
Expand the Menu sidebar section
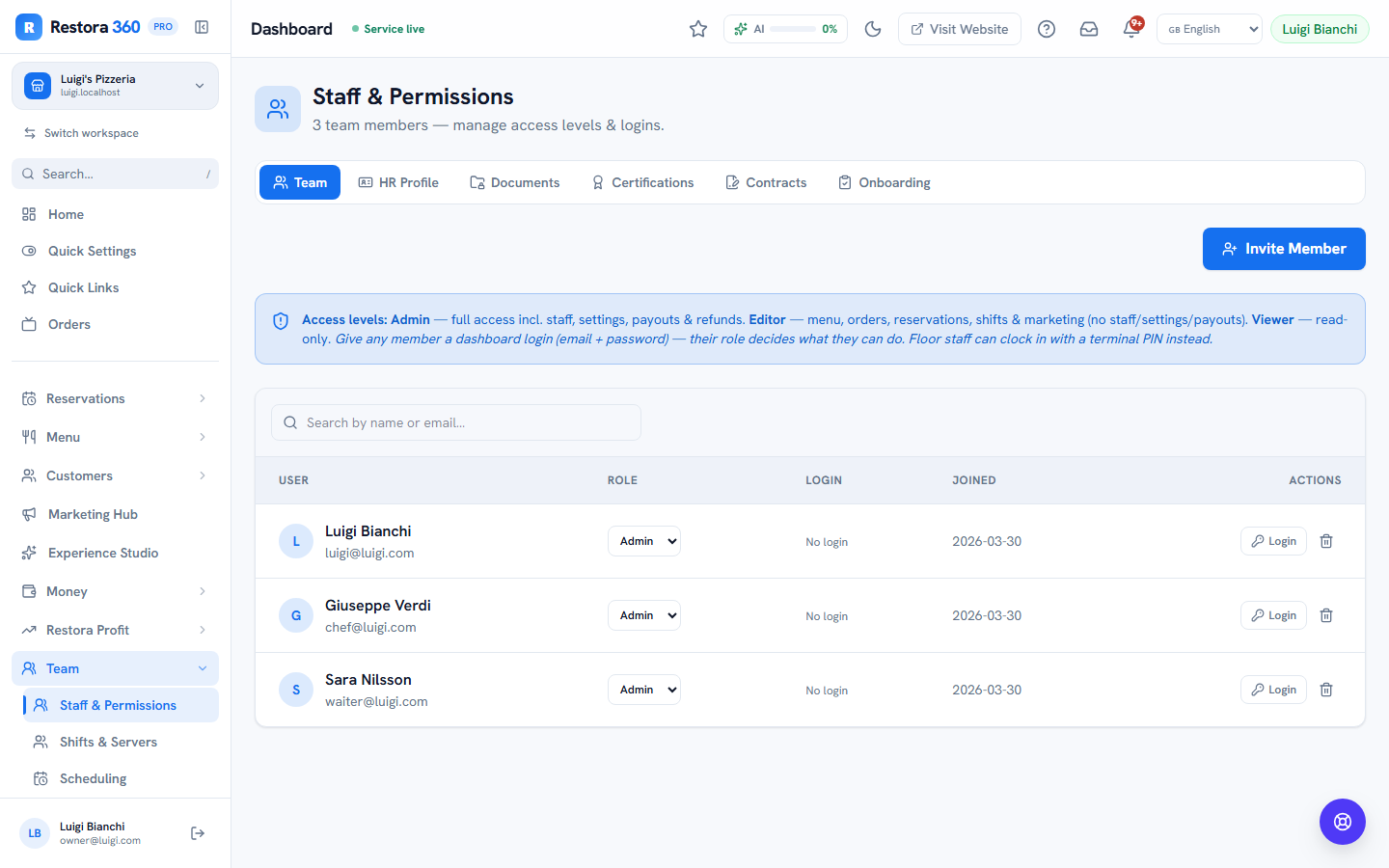(x=115, y=437)
